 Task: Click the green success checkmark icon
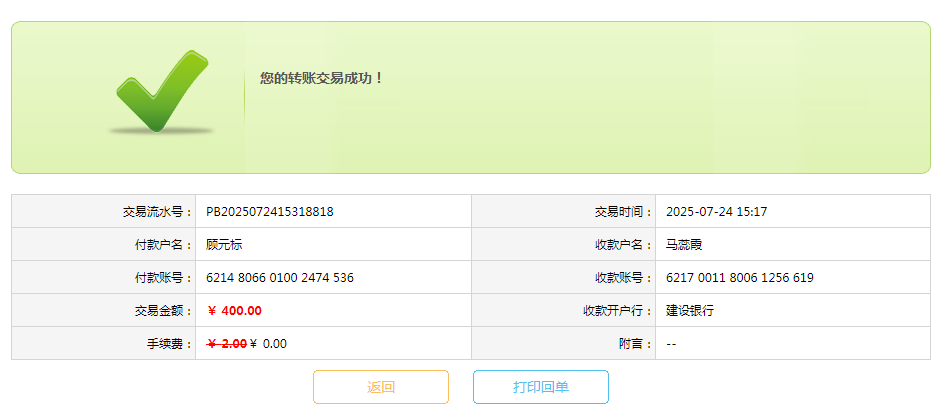161,92
